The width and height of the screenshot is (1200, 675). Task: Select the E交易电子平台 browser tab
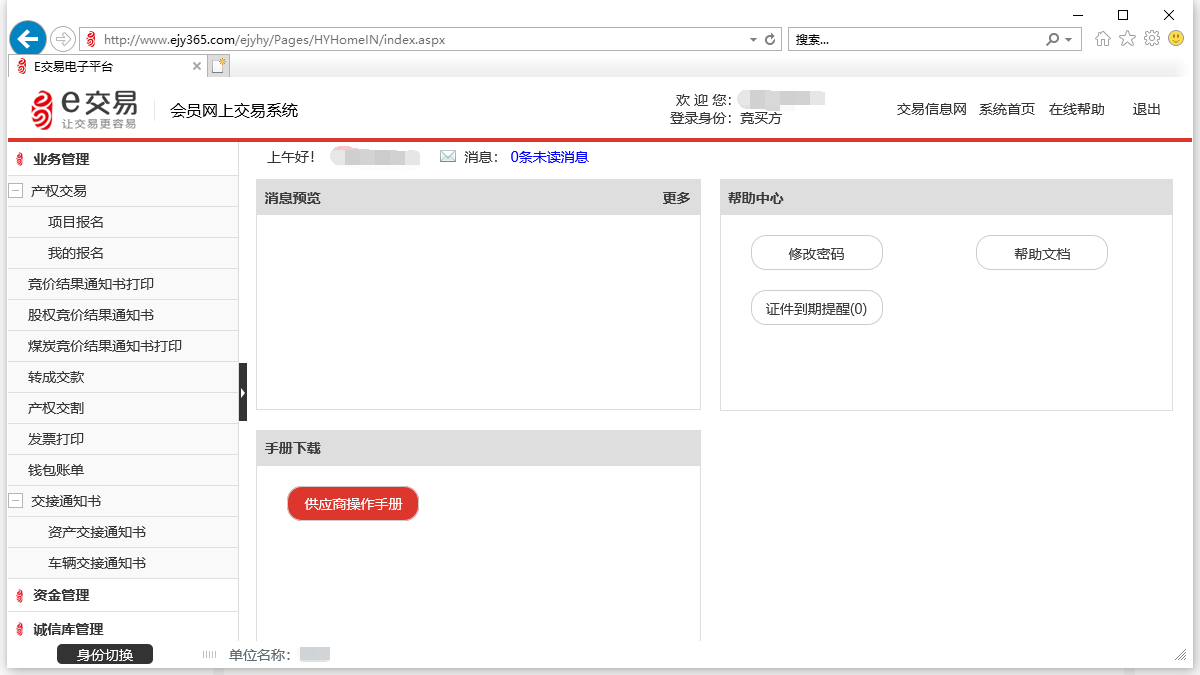(x=108, y=66)
